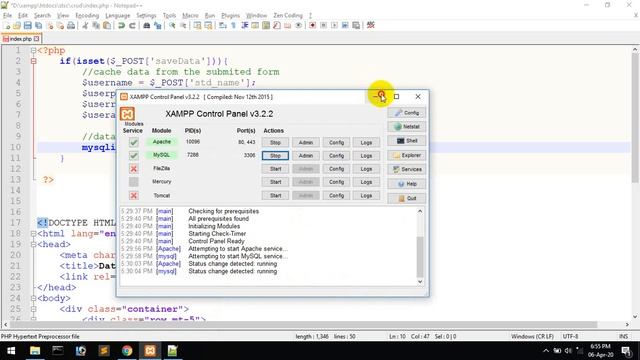Open Chrome from the Windows taskbar

pos(127,351)
